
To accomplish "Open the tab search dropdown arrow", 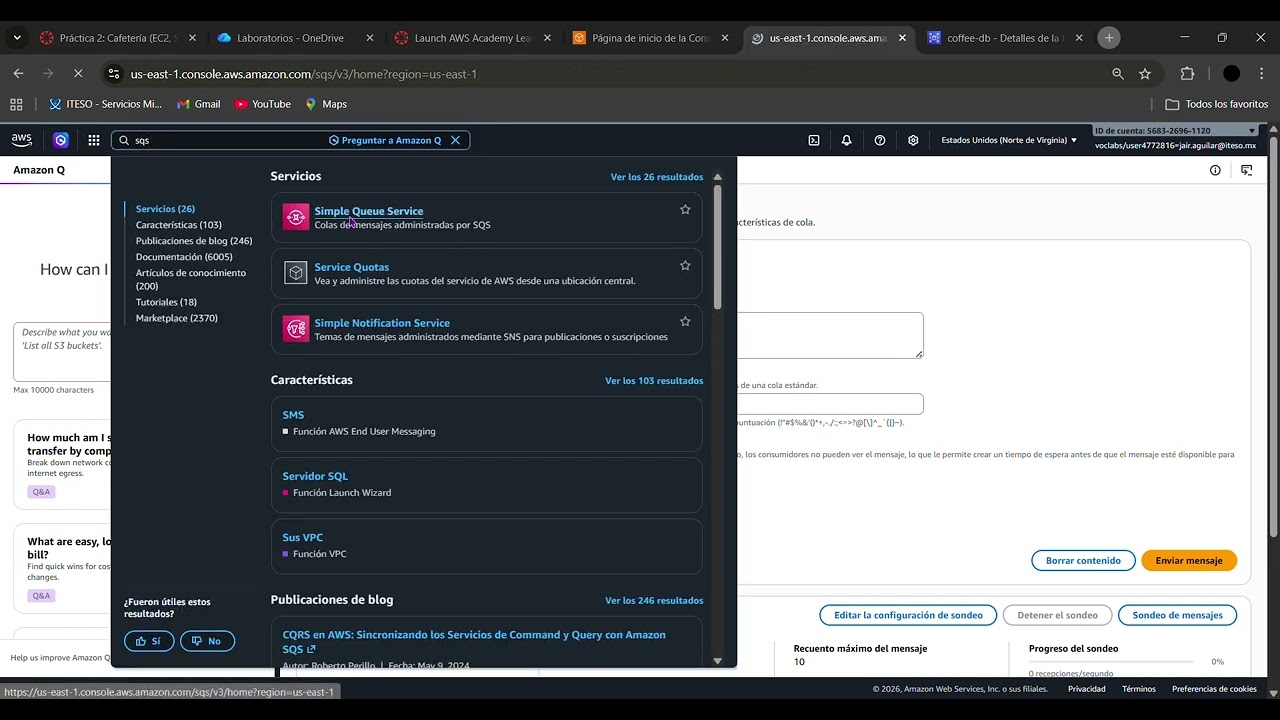I will 17,38.
